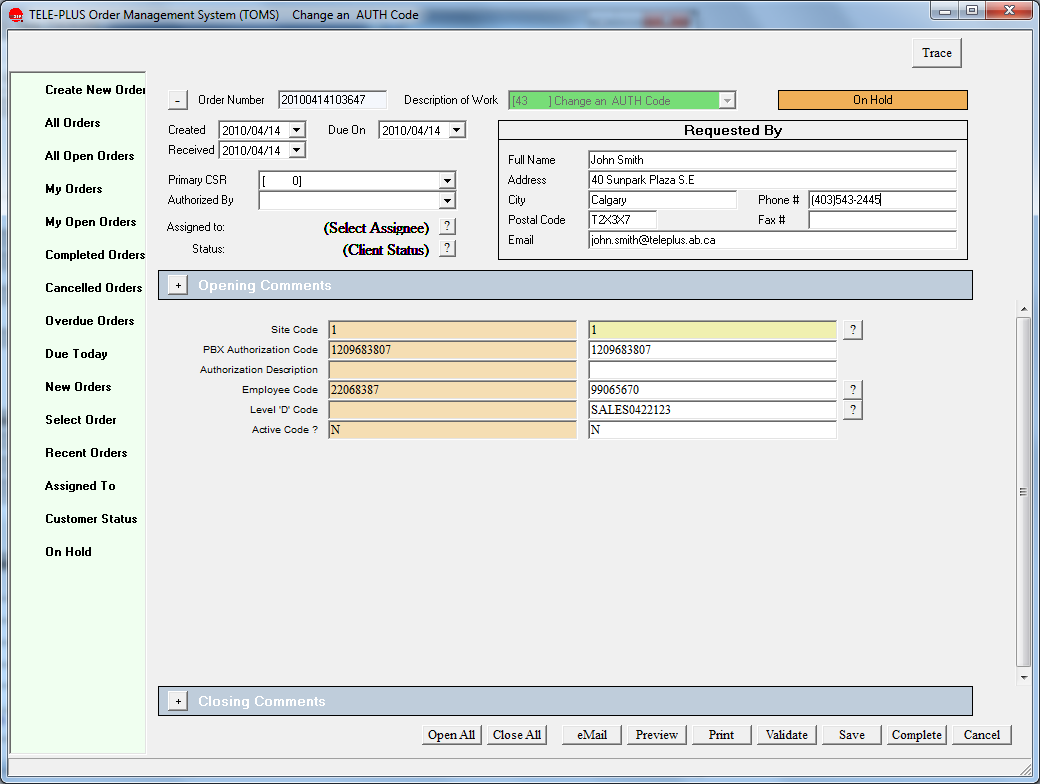Click the Close All button
The height and width of the screenshot is (784, 1040).
pyautogui.click(x=517, y=735)
